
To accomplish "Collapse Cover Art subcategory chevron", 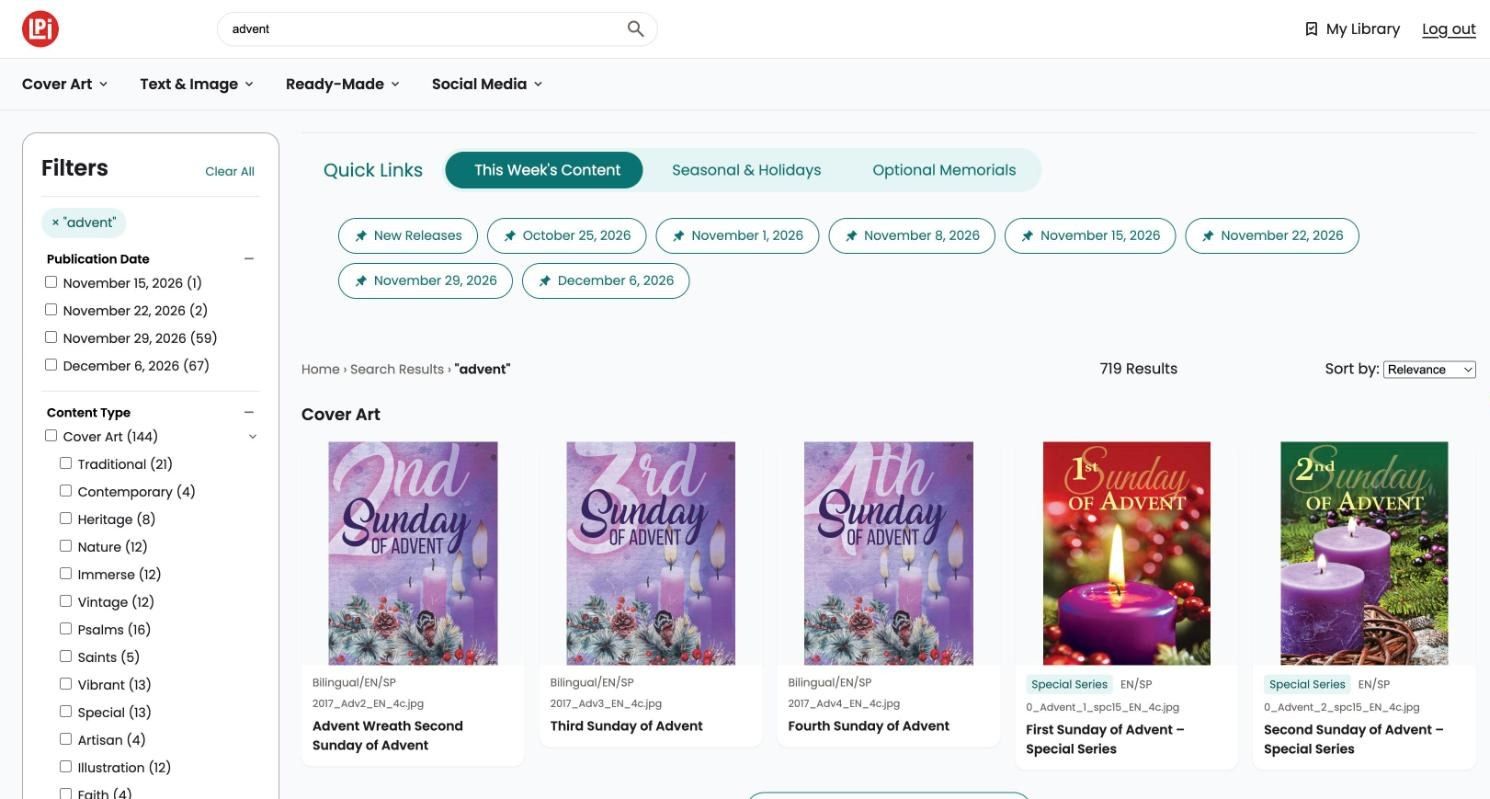I will (x=252, y=437).
